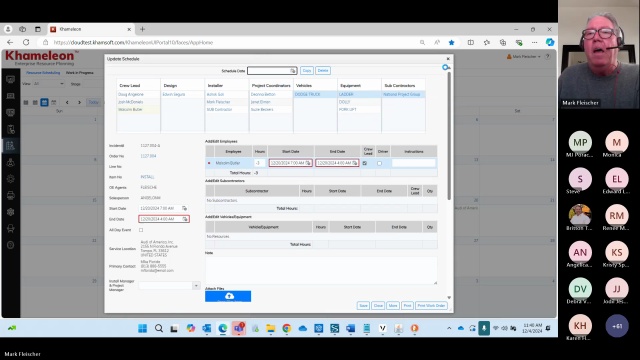Image resolution: width=640 pixels, height=360 pixels.
Task: Check the All Day Event checkbox
Action: click(141, 230)
